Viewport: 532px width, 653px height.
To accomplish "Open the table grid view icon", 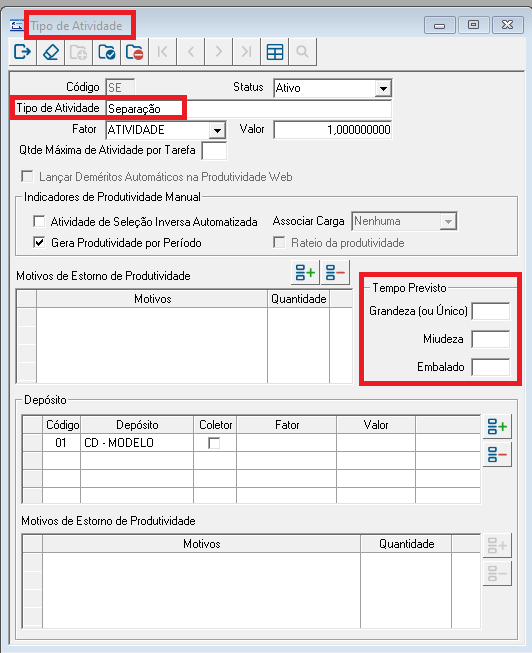I will [275, 52].
